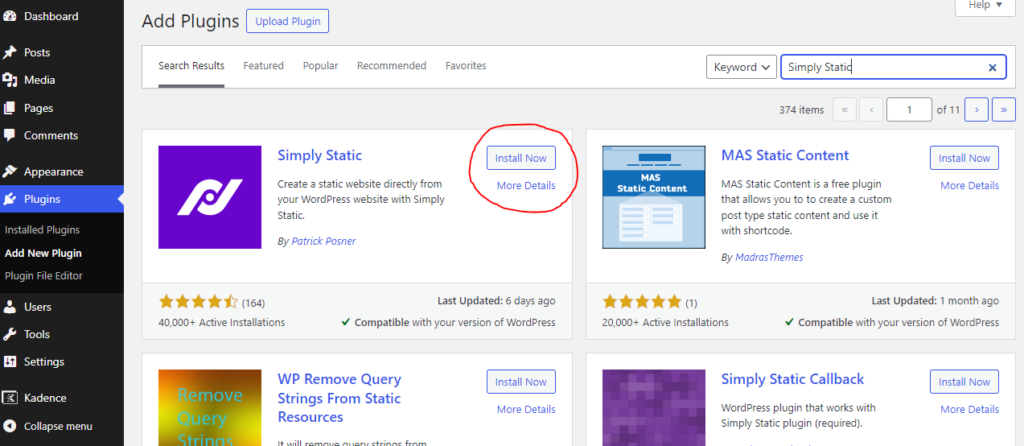Click Last Updated: 6 days ago text

[x=496, y=301]
